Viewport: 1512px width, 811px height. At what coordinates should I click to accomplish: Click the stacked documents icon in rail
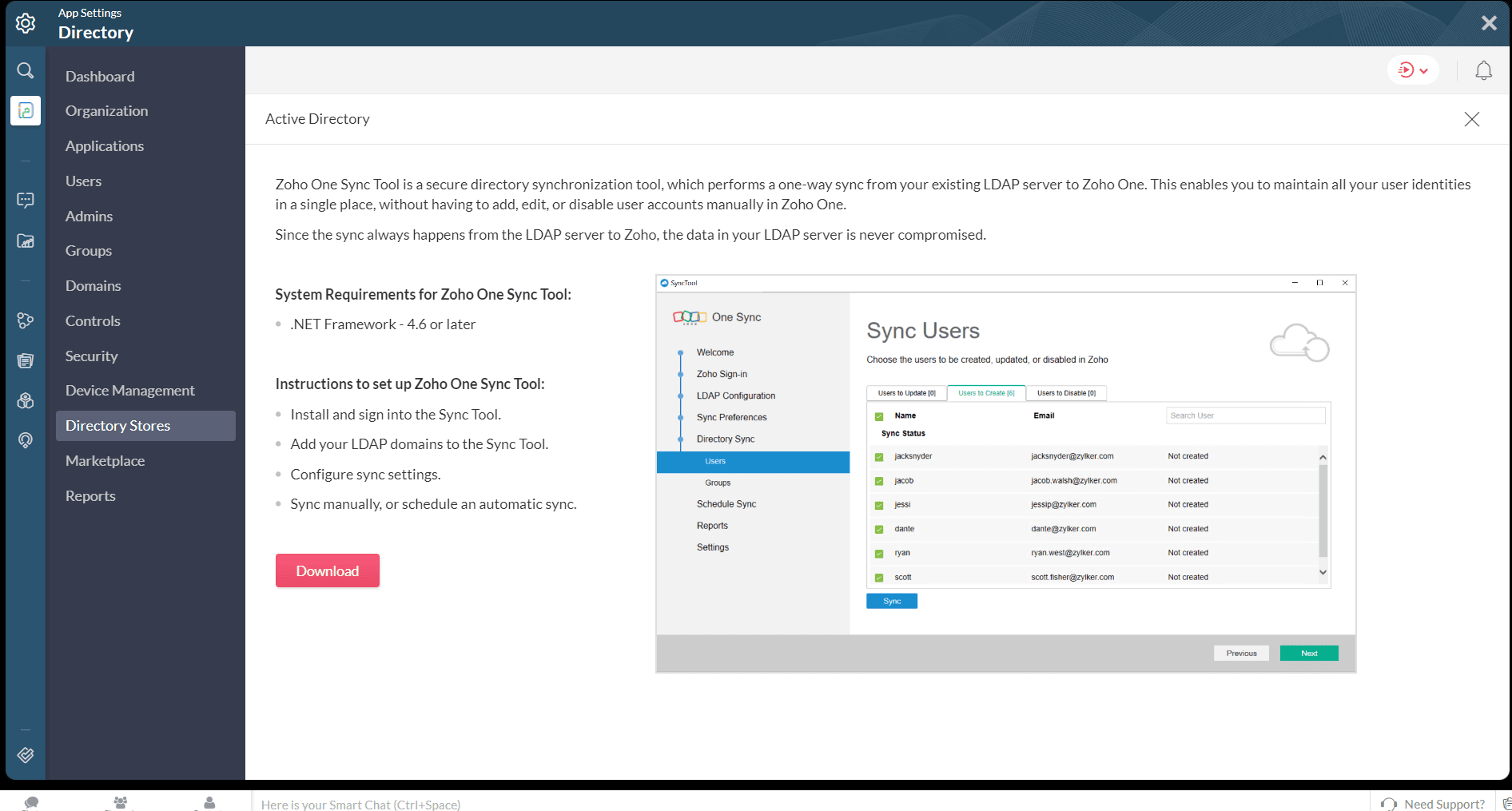pos(26,360)
